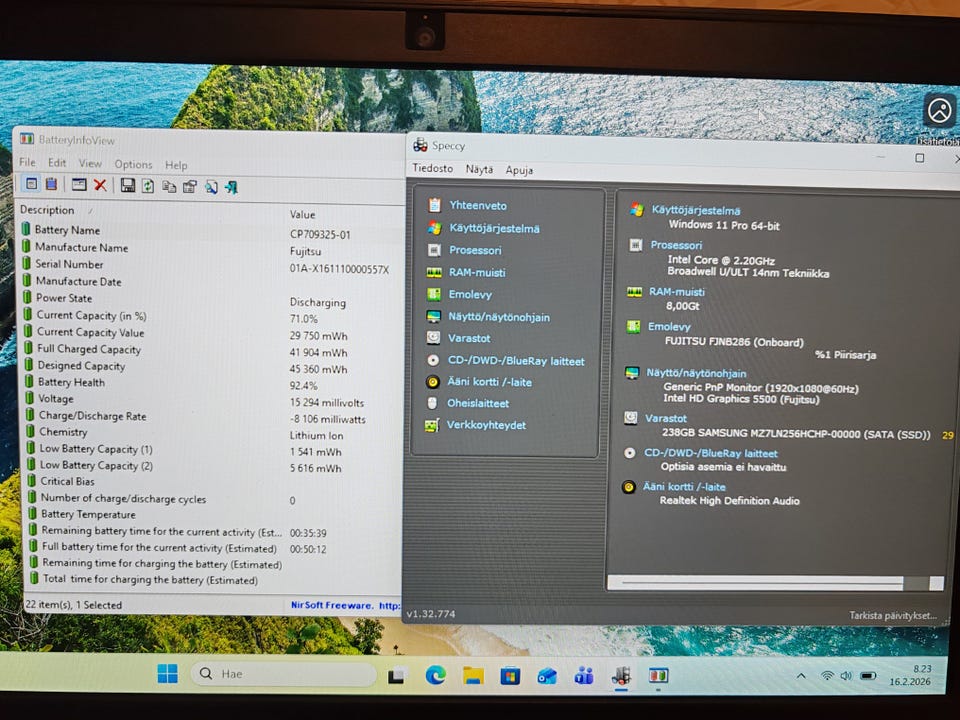Open Edit menu in BatteryInfoView
Screen dimensions: 960x720
57,163
